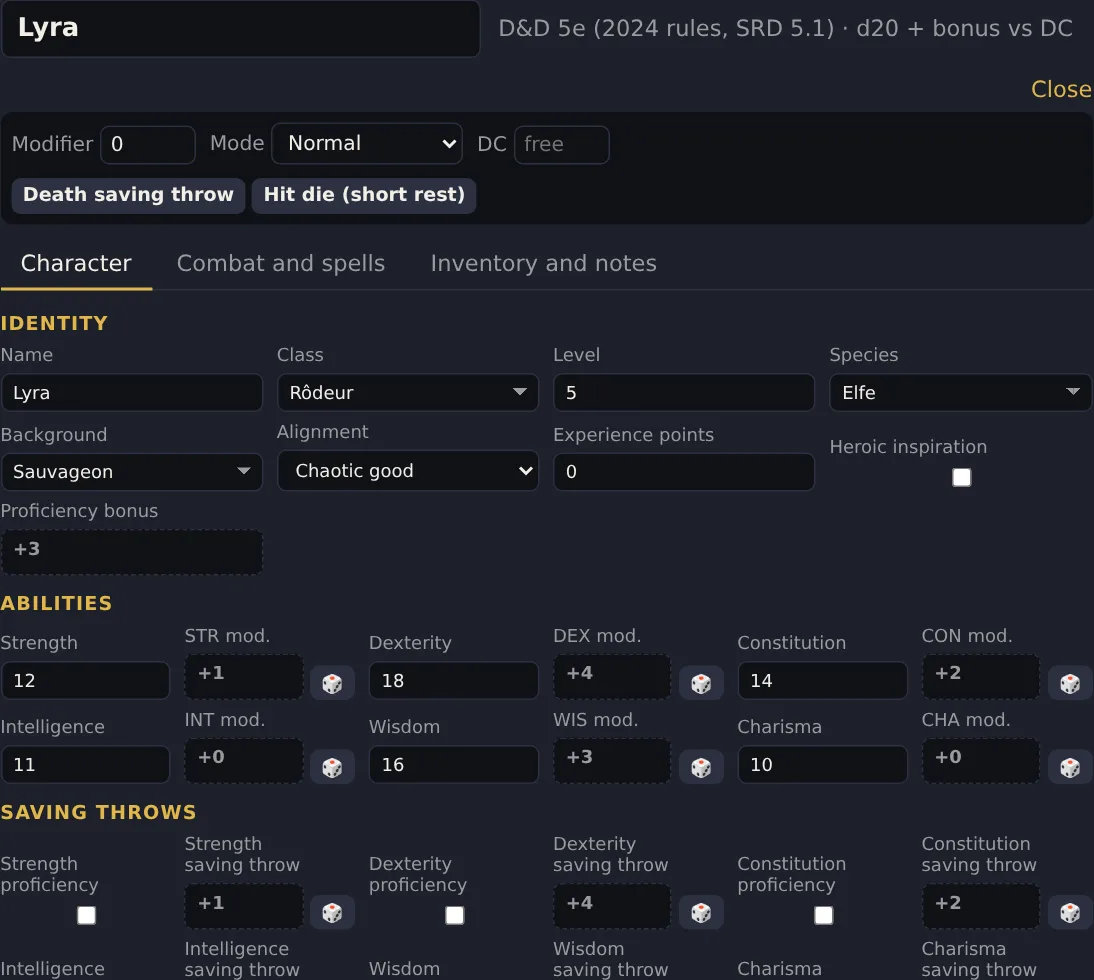The height and width of the screenshot is (980, 1094).
Task: Roll the Constitution saving throw dice
Action: (1070, 912)
